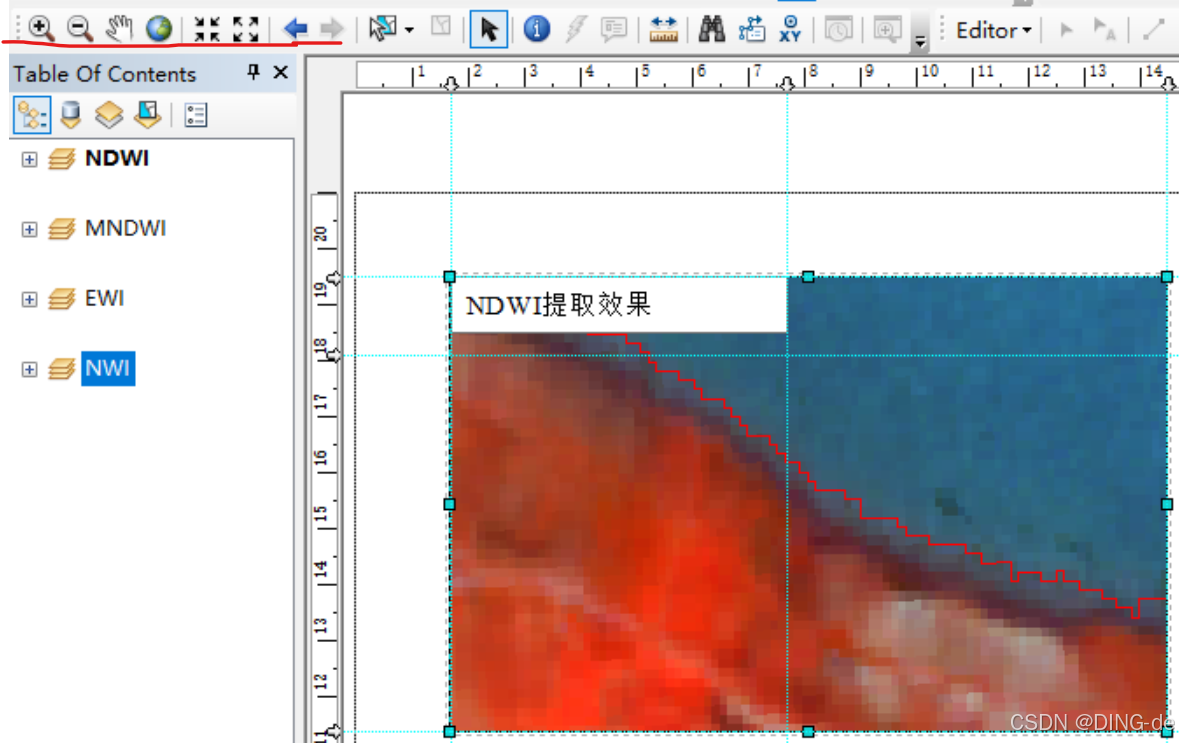Click the Edit Tool arrow in Editor toolbar
The image size is (1179, 743).
coord(1065,30)
